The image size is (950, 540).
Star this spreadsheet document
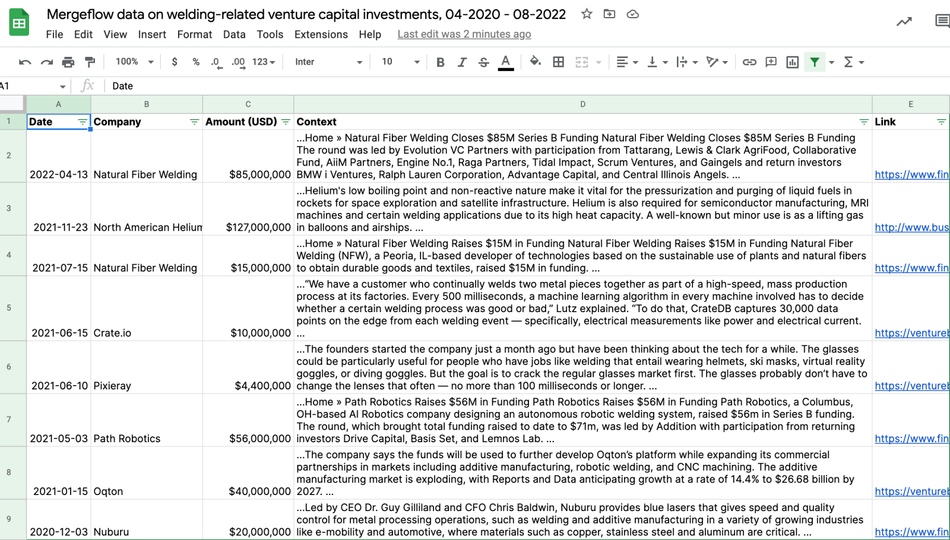pyautogui.click(x=586, y=14)
